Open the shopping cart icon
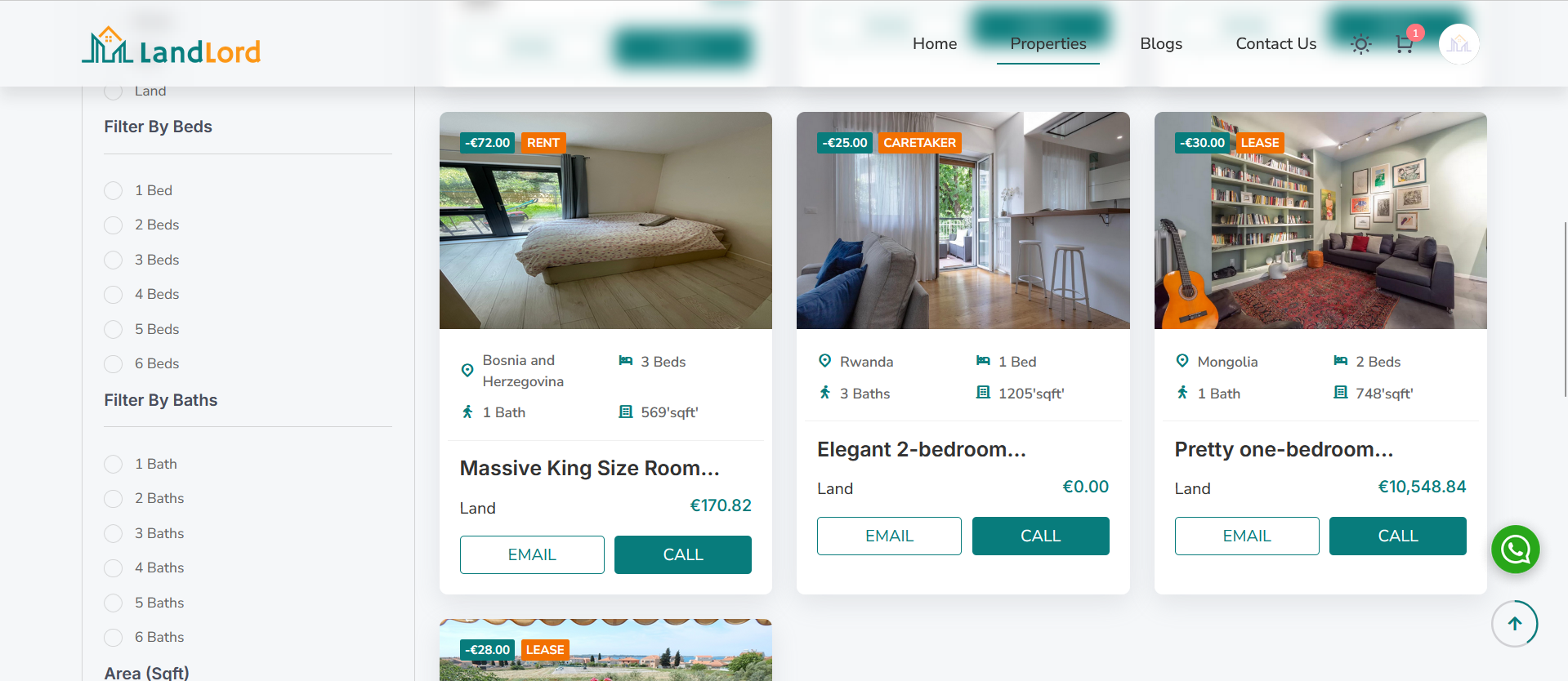This screenshot has width=1568, height=681. (x=1405, y=44)
